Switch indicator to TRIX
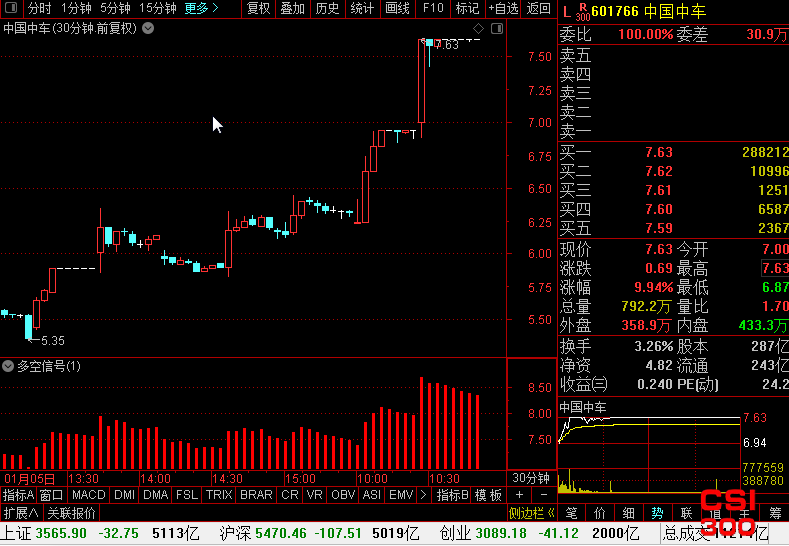 click(x=219, y=495)
